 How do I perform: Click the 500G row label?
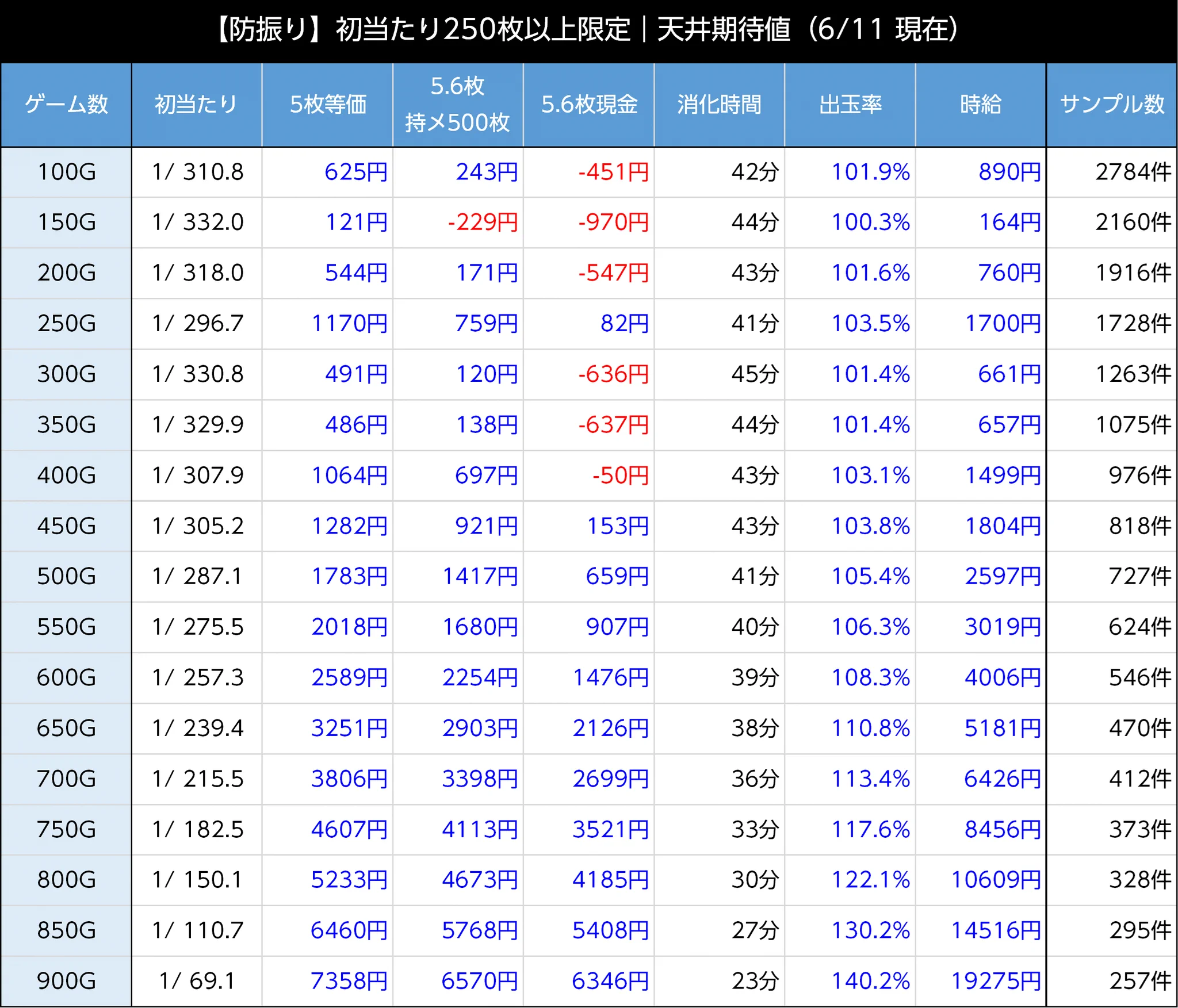click(67, 576)
